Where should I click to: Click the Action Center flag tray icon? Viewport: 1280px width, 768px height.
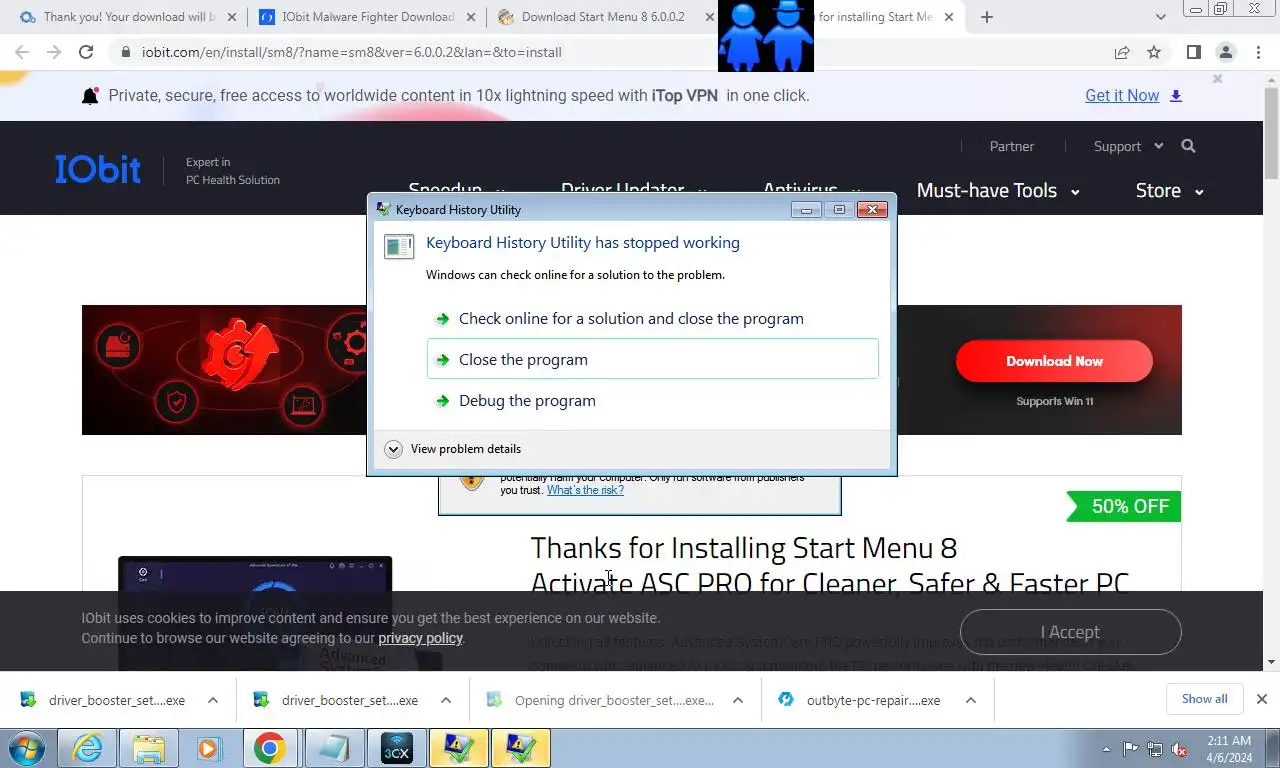(1130, 748)
